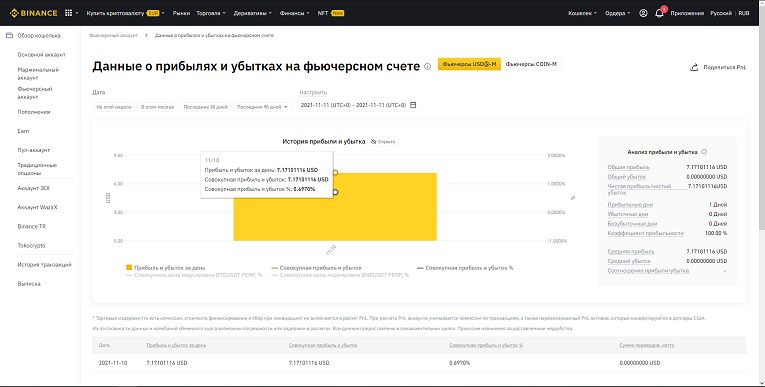Click Общая прибыль label in analysis panel

628,167
